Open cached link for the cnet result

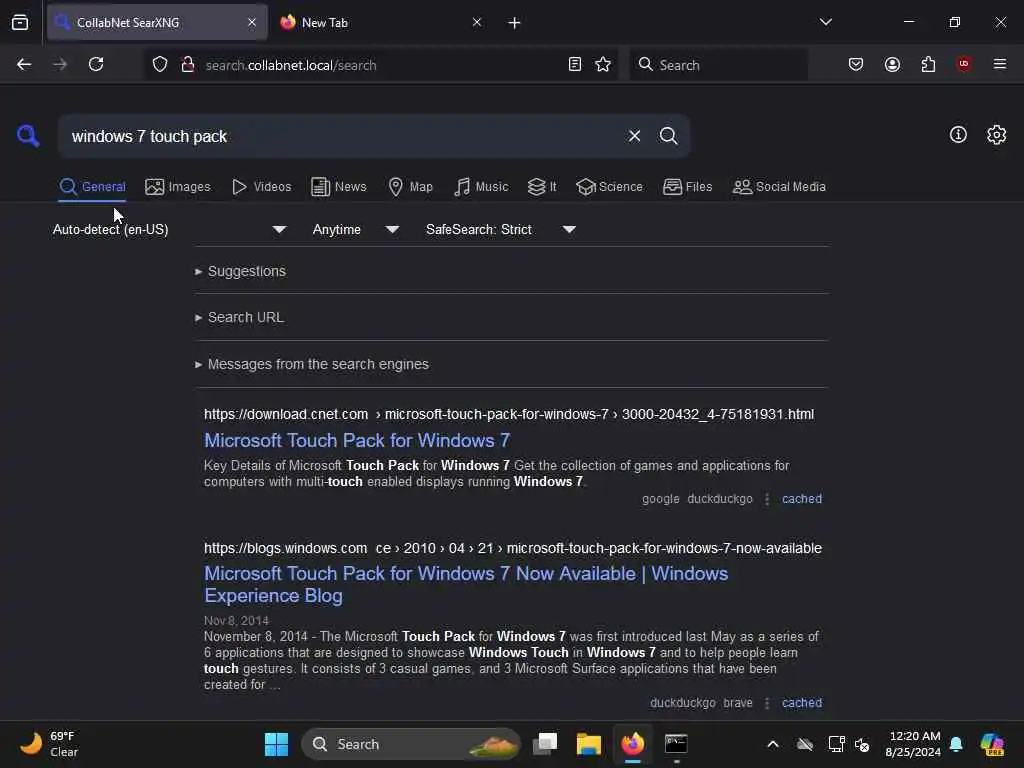pos(801,499)
